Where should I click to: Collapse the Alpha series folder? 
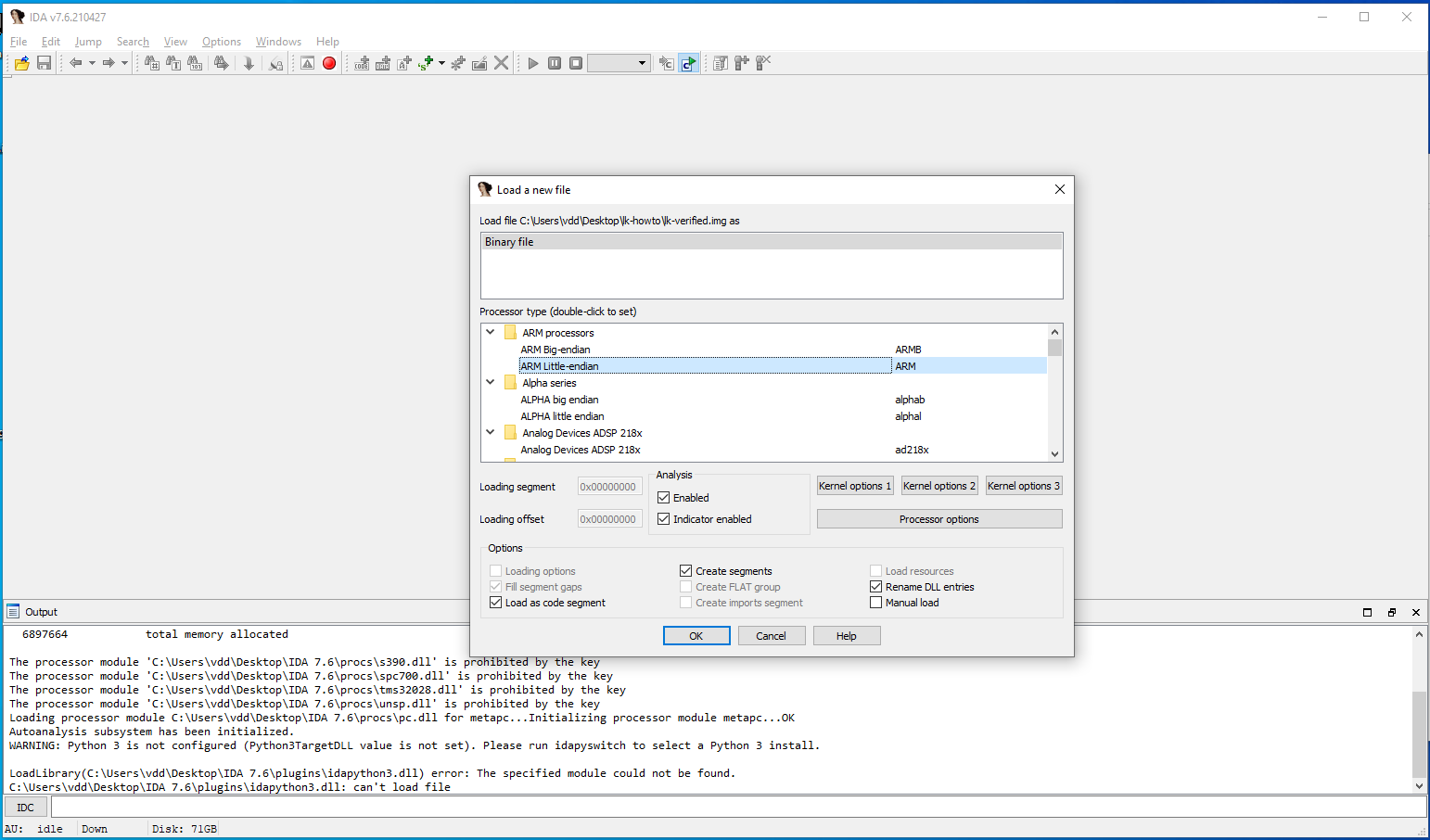(x=491, y=382)
